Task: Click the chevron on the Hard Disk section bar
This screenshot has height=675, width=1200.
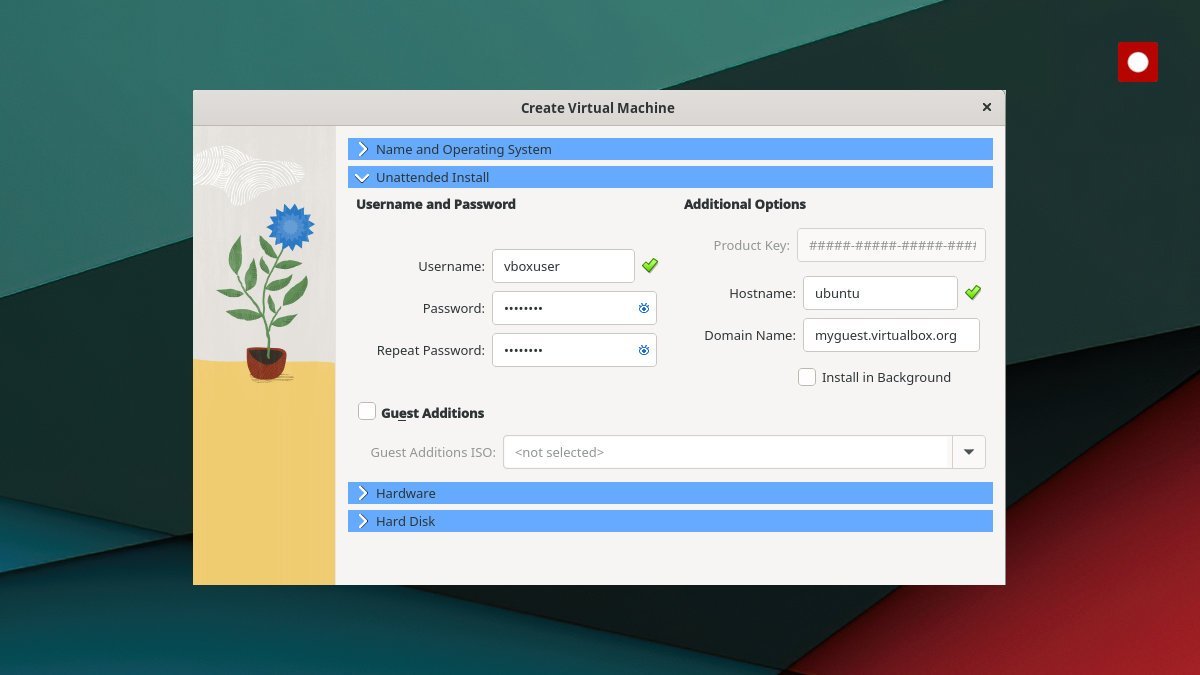Action: tap(362, 520)
